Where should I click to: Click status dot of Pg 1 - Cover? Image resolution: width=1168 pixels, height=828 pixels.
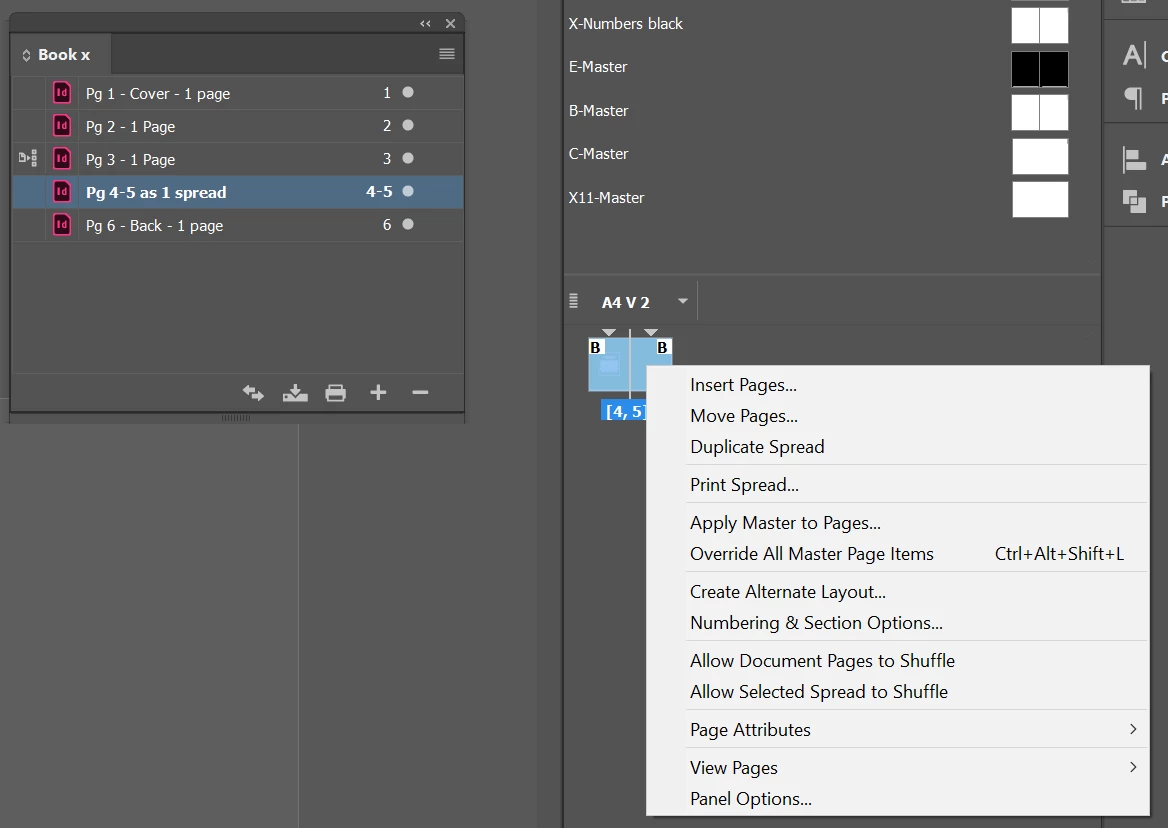pos(408,92)
